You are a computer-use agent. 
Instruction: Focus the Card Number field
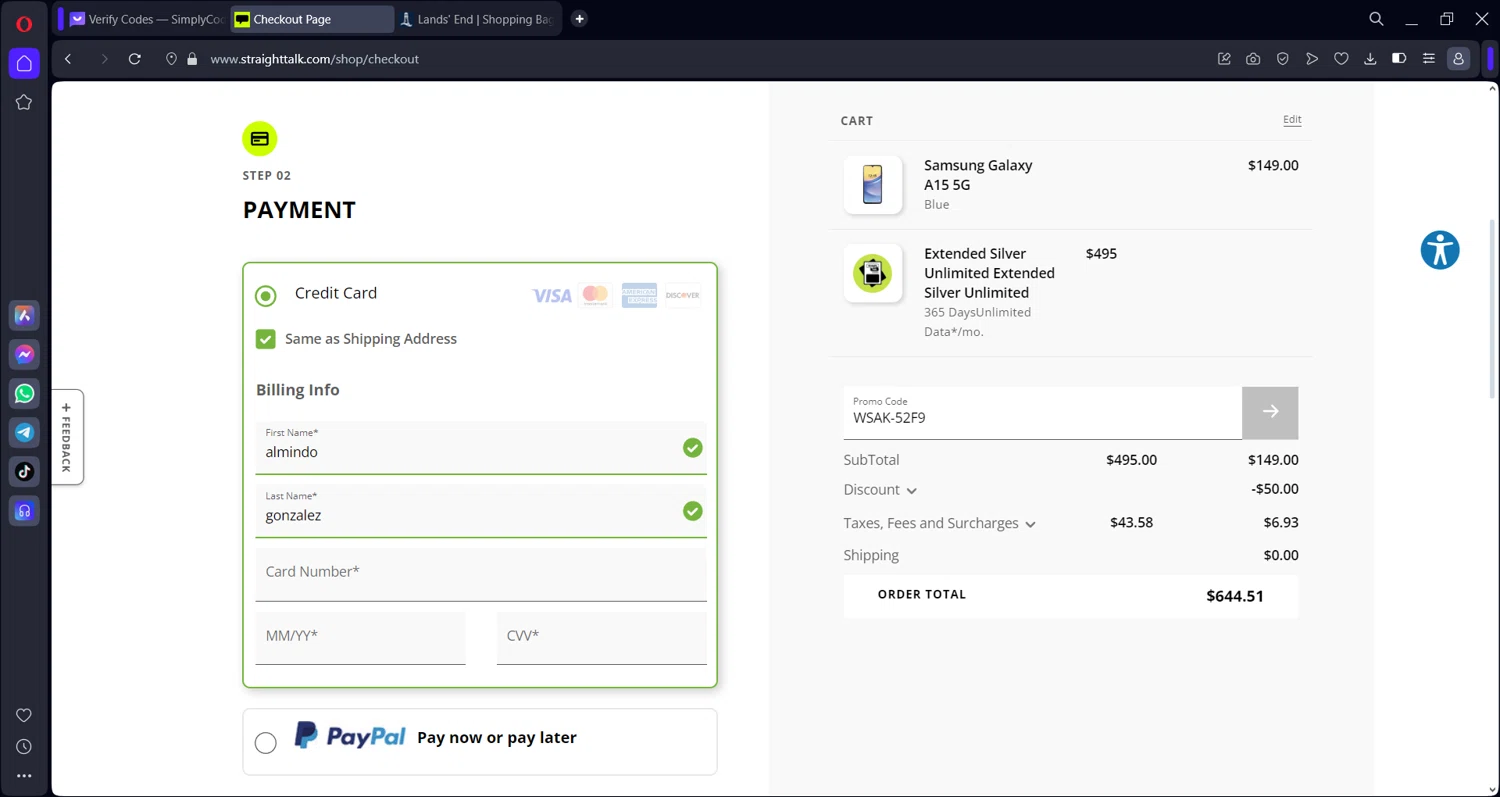tap(481, 574)
